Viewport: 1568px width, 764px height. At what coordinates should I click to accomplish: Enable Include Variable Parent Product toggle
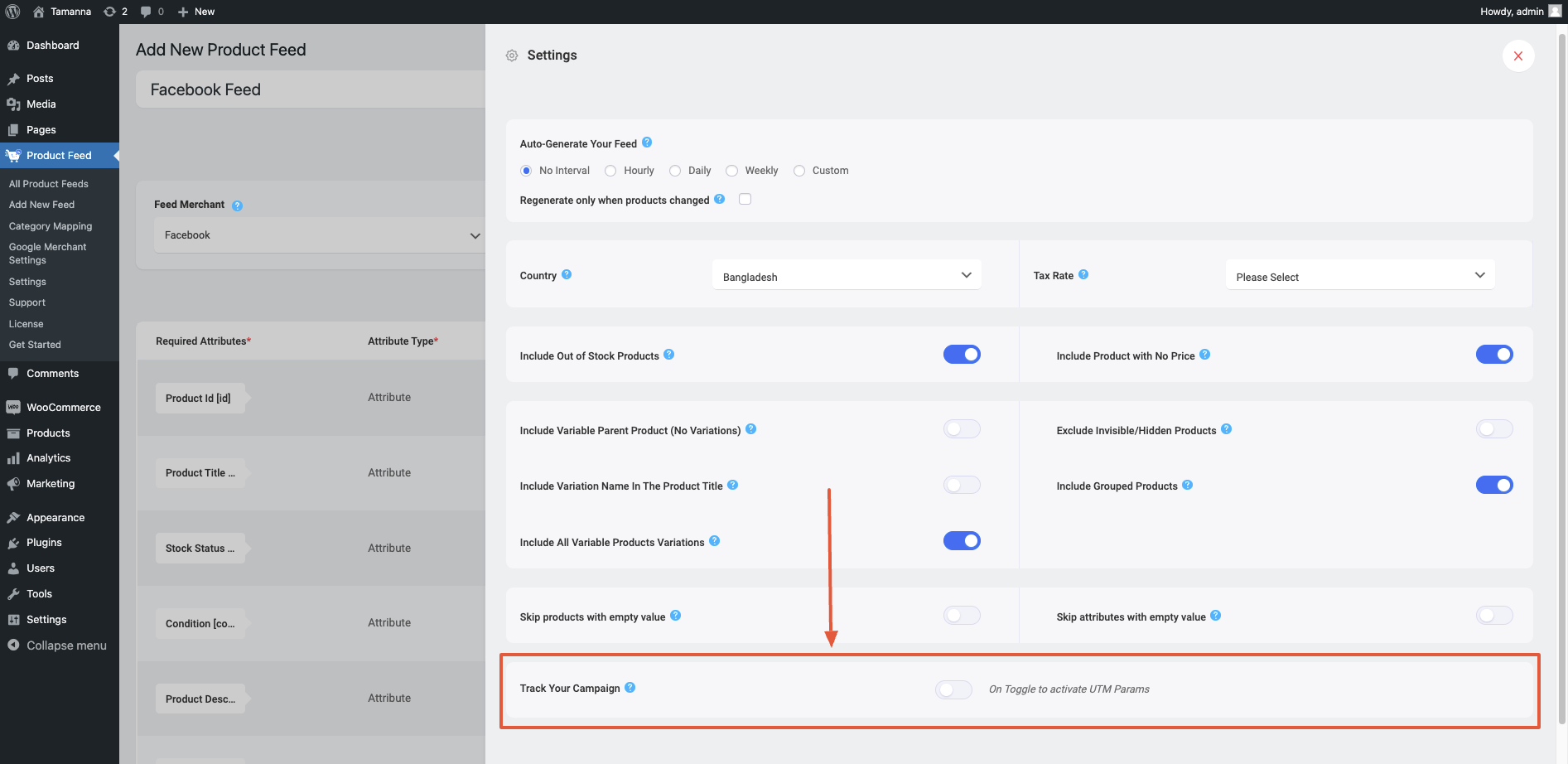point(962,429)
